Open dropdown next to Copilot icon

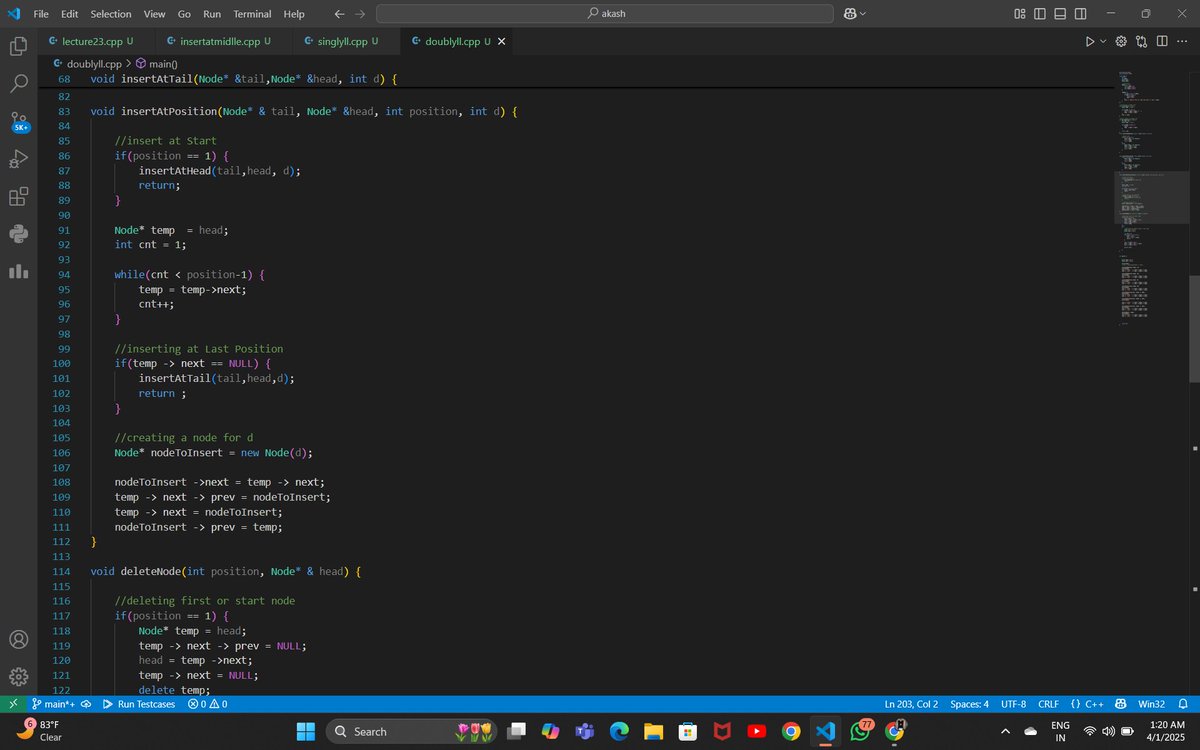point(863,14)
